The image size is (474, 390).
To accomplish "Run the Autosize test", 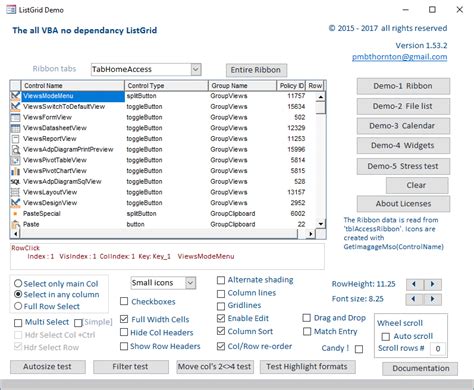I will pyautogui.click(x=48, y=367).
